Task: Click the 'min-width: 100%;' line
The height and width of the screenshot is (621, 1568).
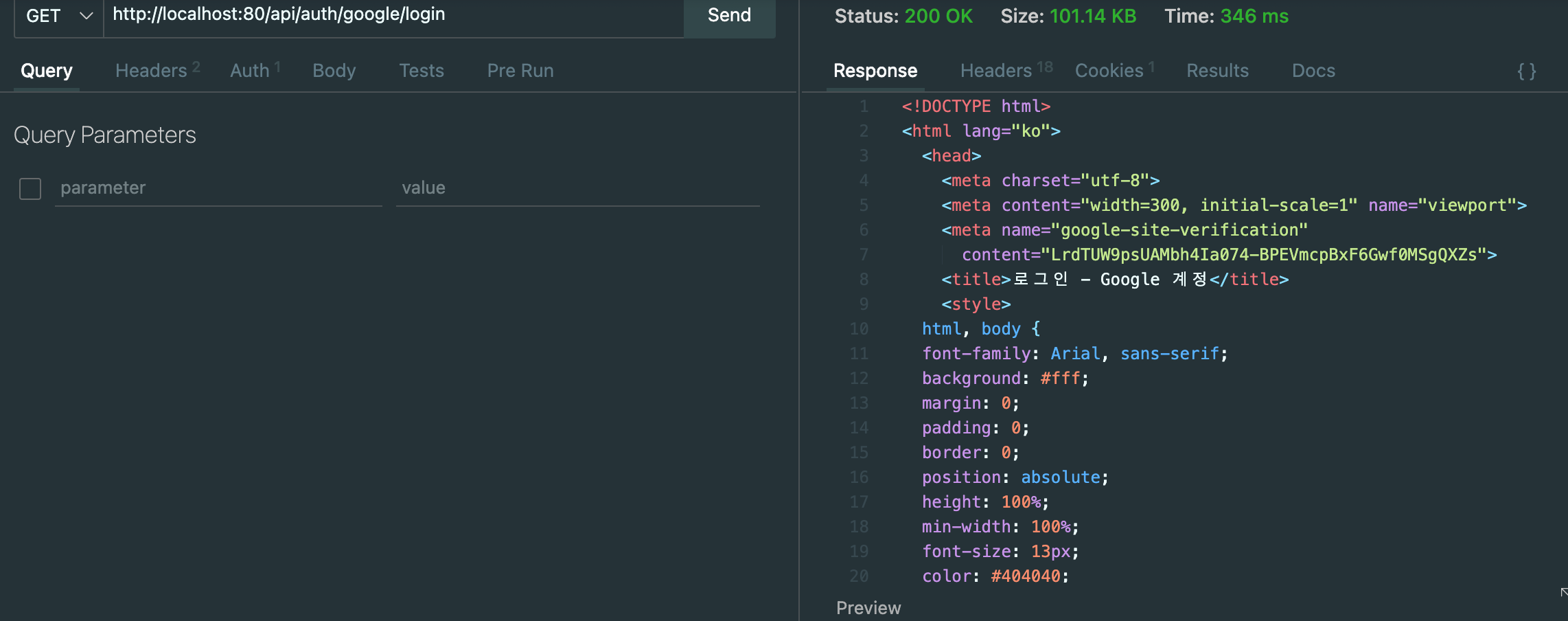Action: (1000, 527)
